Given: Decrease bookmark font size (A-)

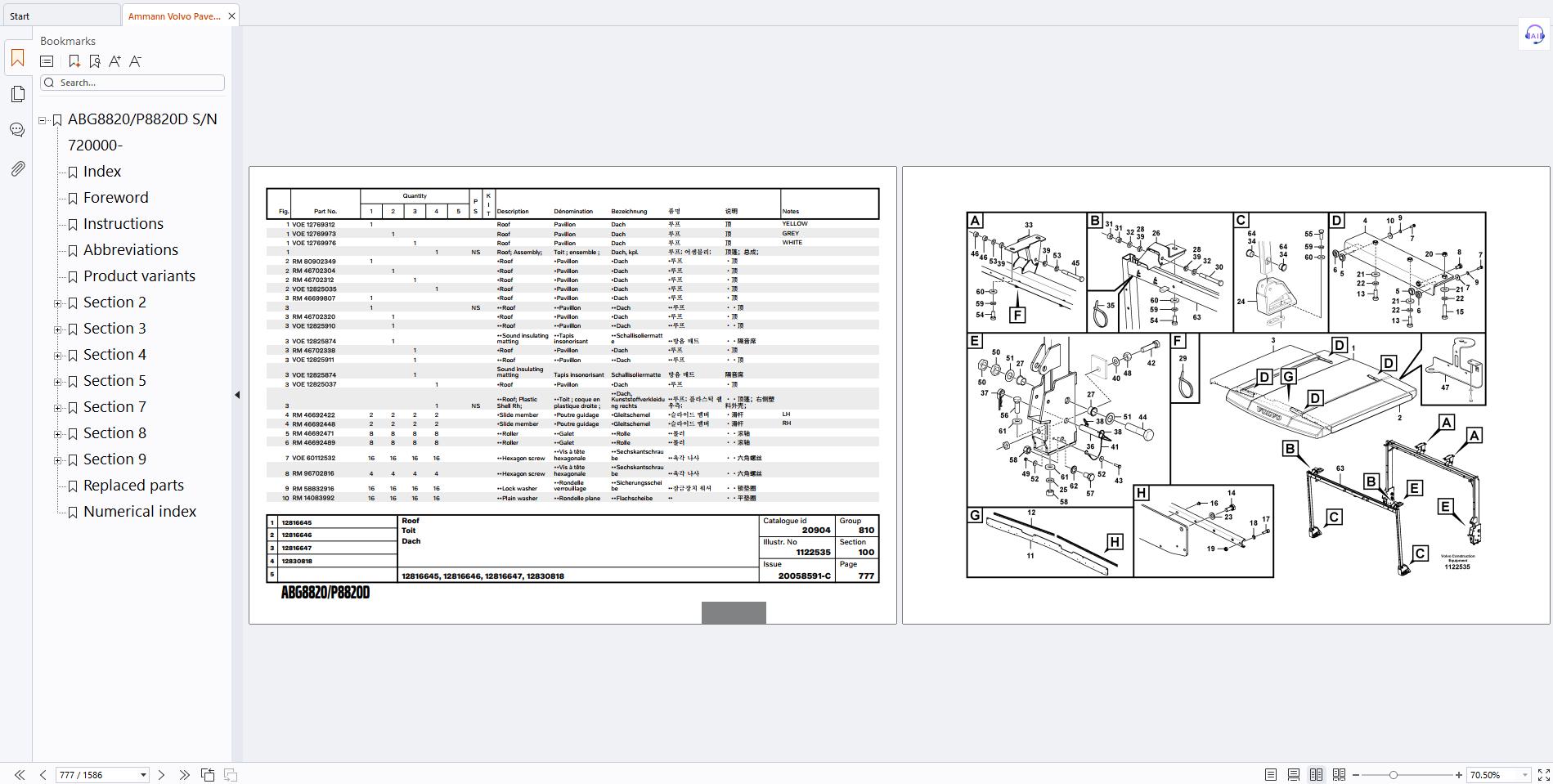Looking at the screenshot, I should click(136, 61).
